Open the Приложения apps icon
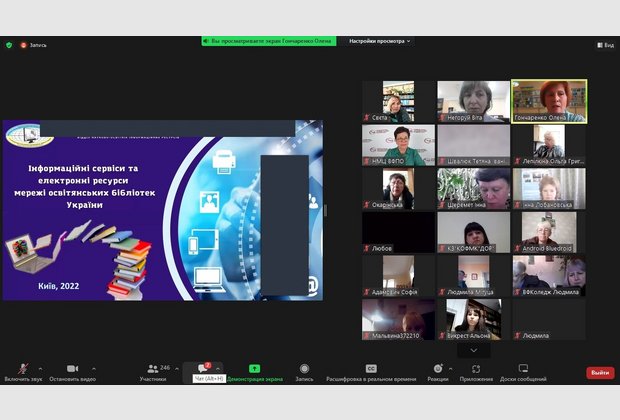 (x=476, y=369)
